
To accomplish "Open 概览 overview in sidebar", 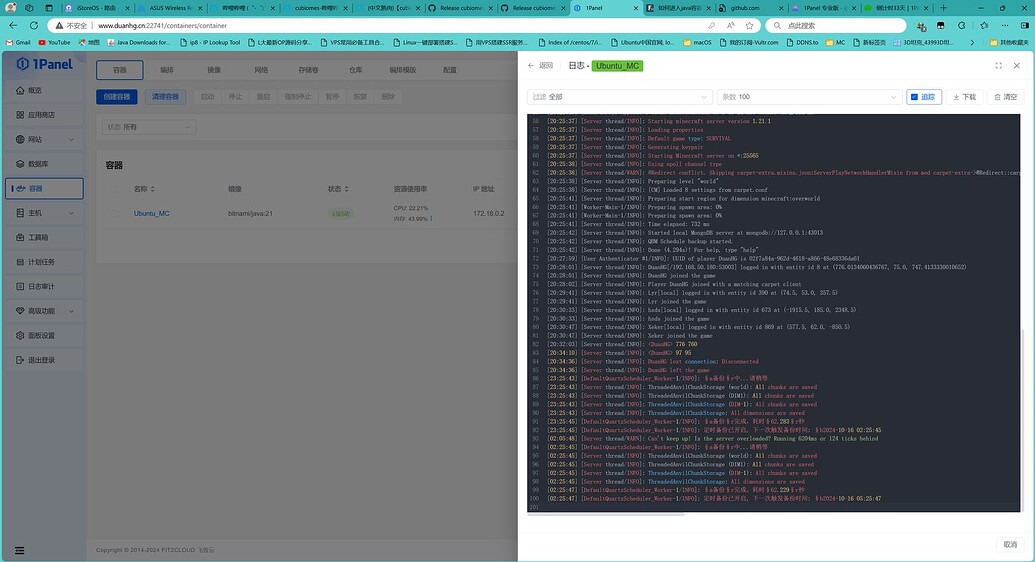I will pos(35,91).
